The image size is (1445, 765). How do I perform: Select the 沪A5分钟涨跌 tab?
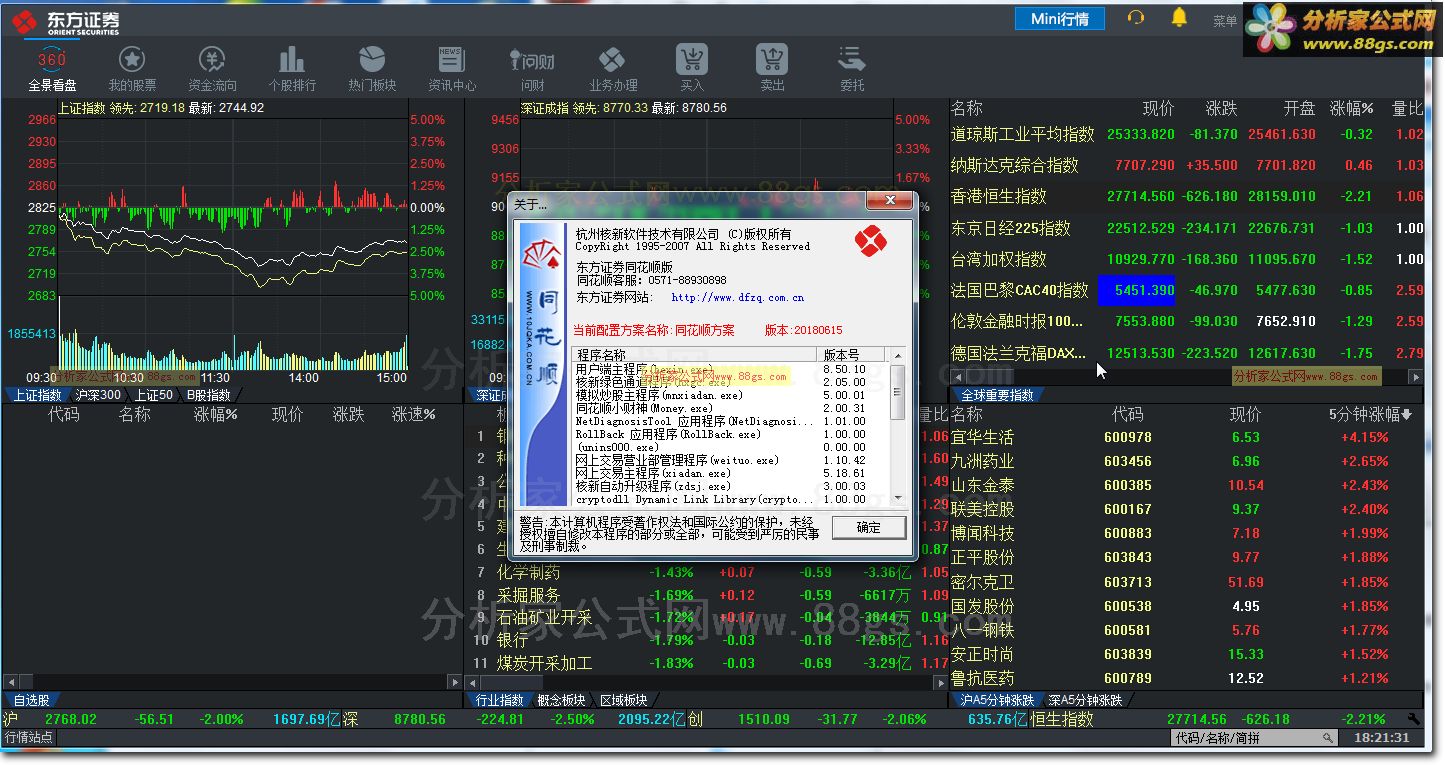[996, 700]
